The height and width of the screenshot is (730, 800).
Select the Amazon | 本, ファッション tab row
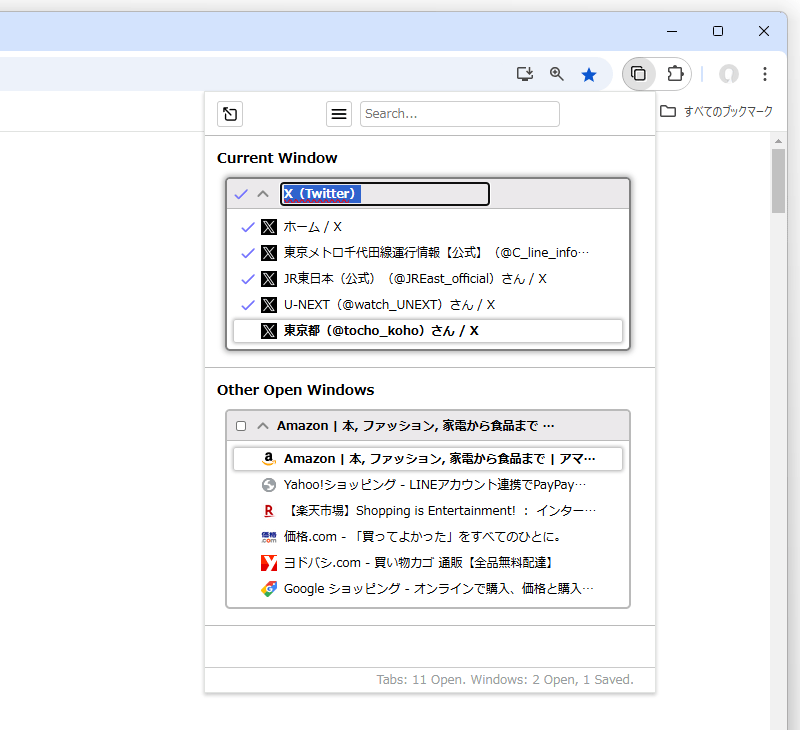coord(428,459)
